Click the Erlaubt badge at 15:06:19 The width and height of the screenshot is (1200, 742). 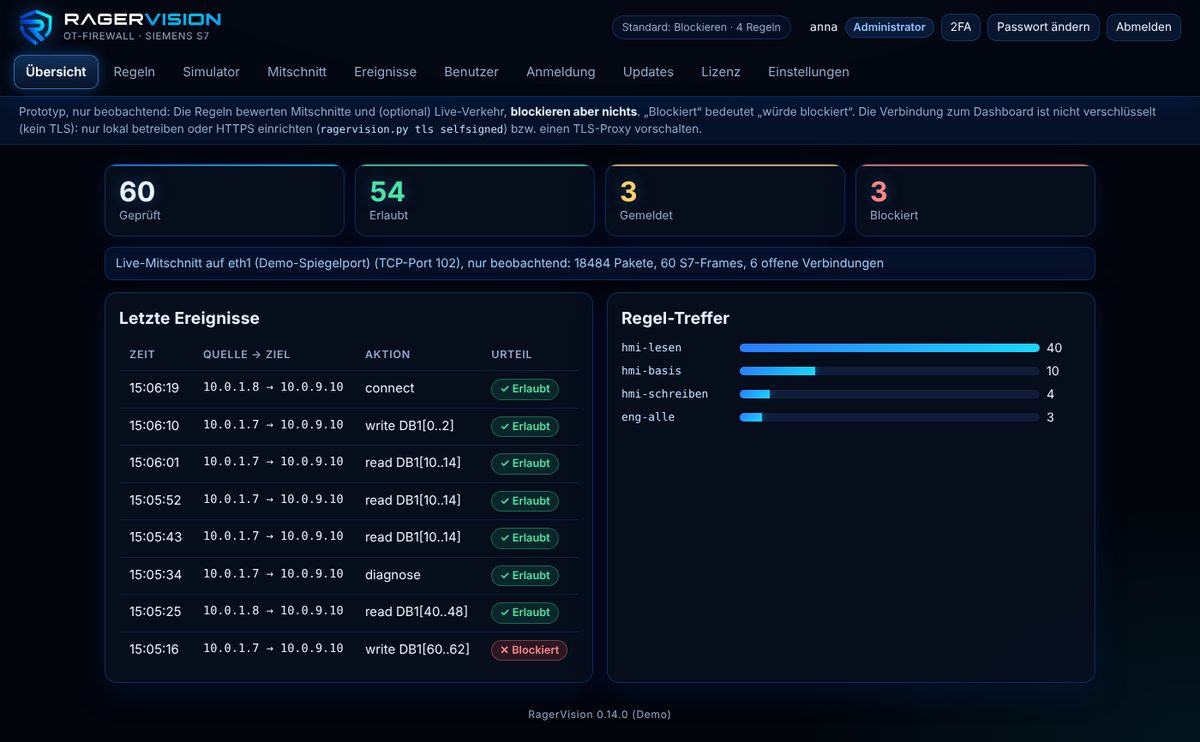pyautogui.click(x=525, y=389)
